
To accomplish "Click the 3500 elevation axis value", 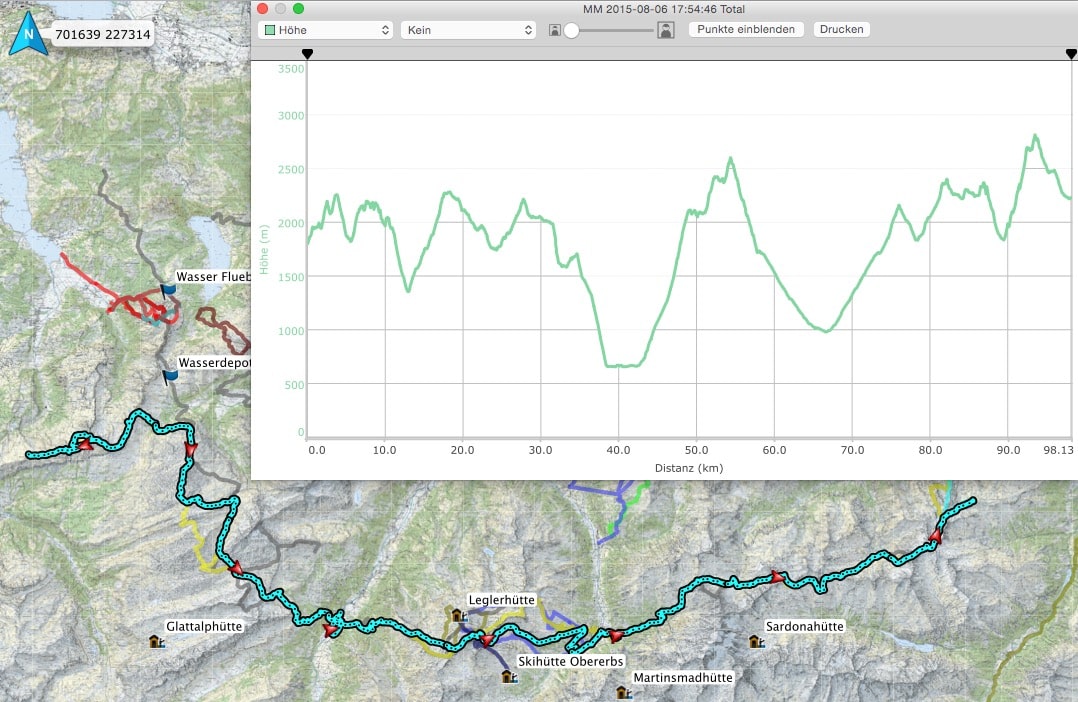I will [291, 69].
